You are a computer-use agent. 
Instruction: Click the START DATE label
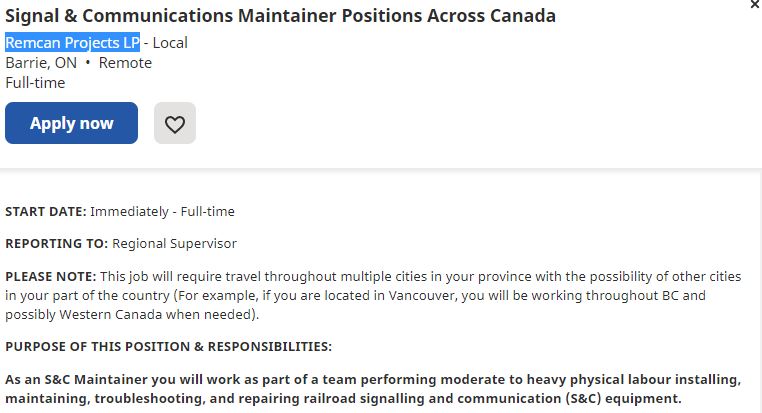click(x=46, y=211)
